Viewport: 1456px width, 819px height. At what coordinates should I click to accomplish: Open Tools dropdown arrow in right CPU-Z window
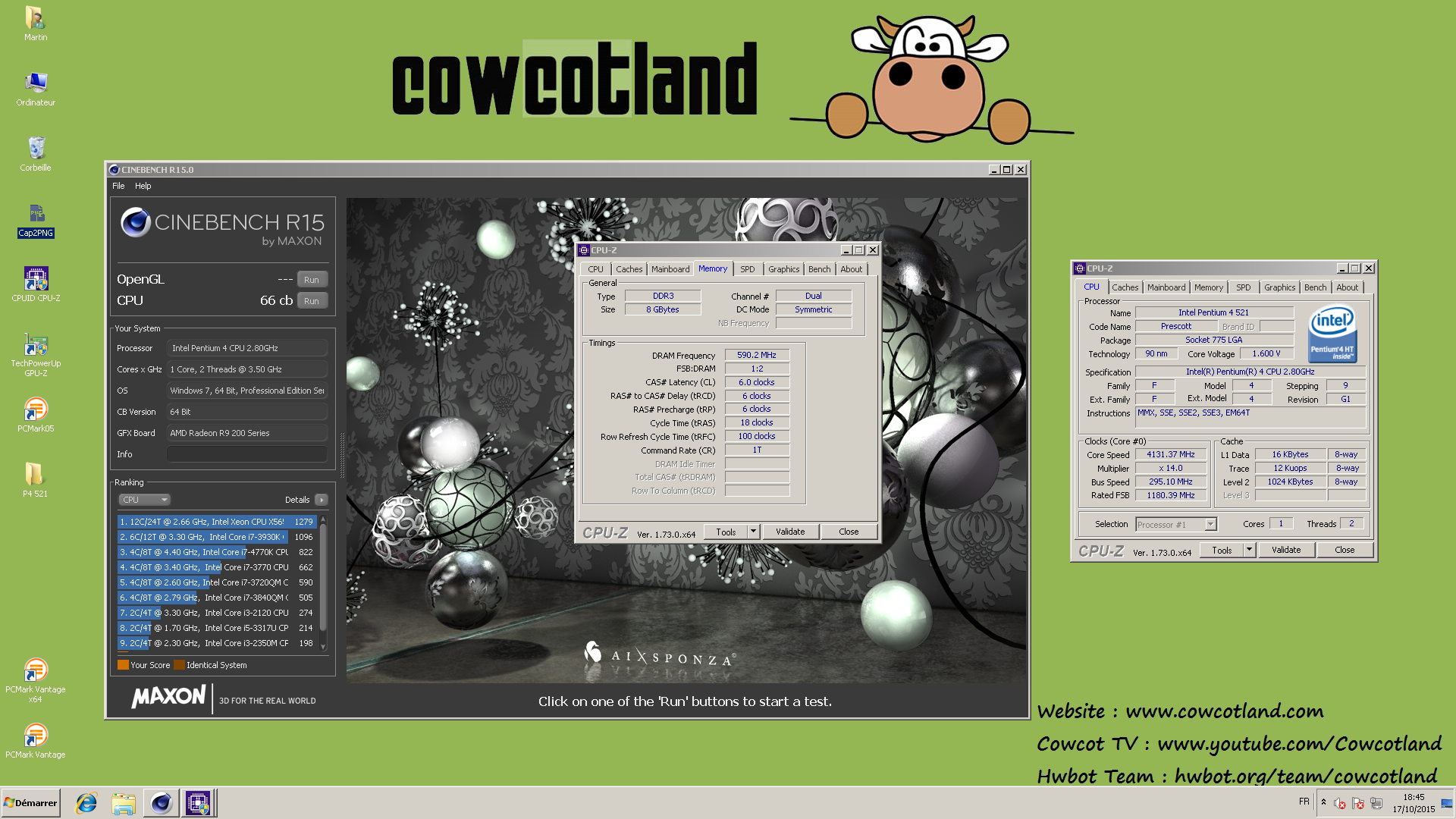(x=1249, y=551)
